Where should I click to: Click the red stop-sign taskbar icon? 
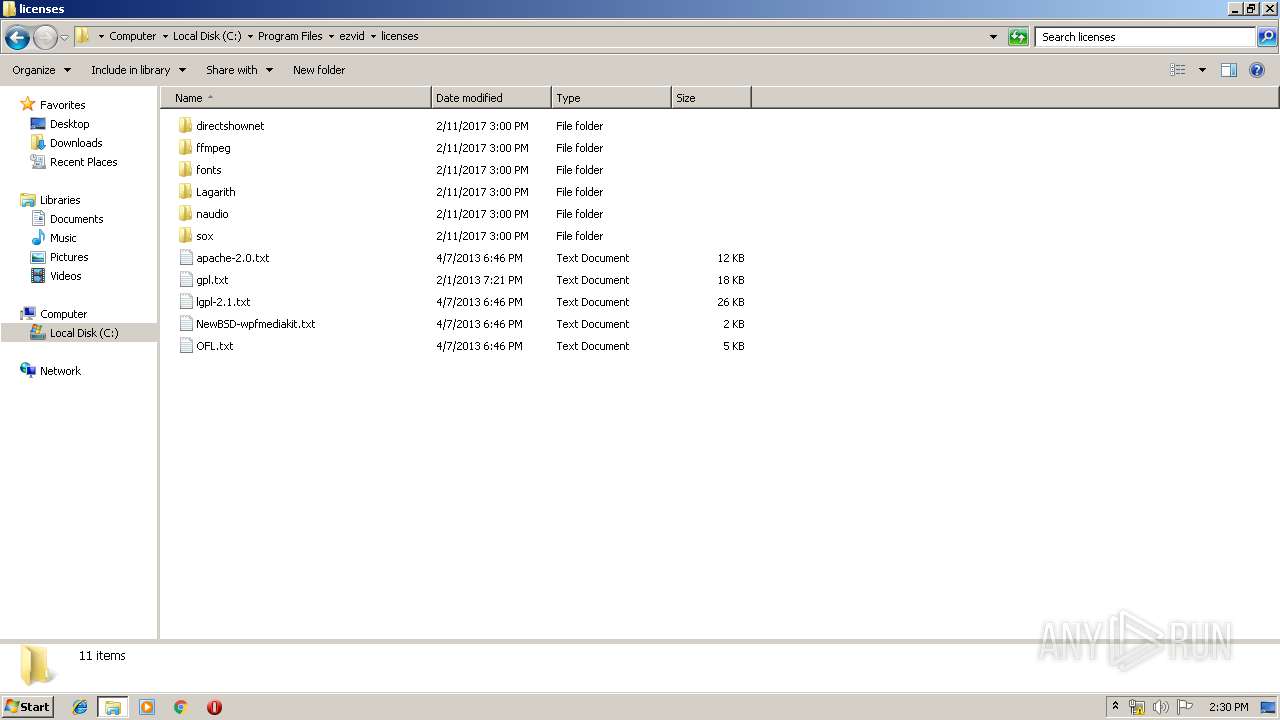click(214, 707)
